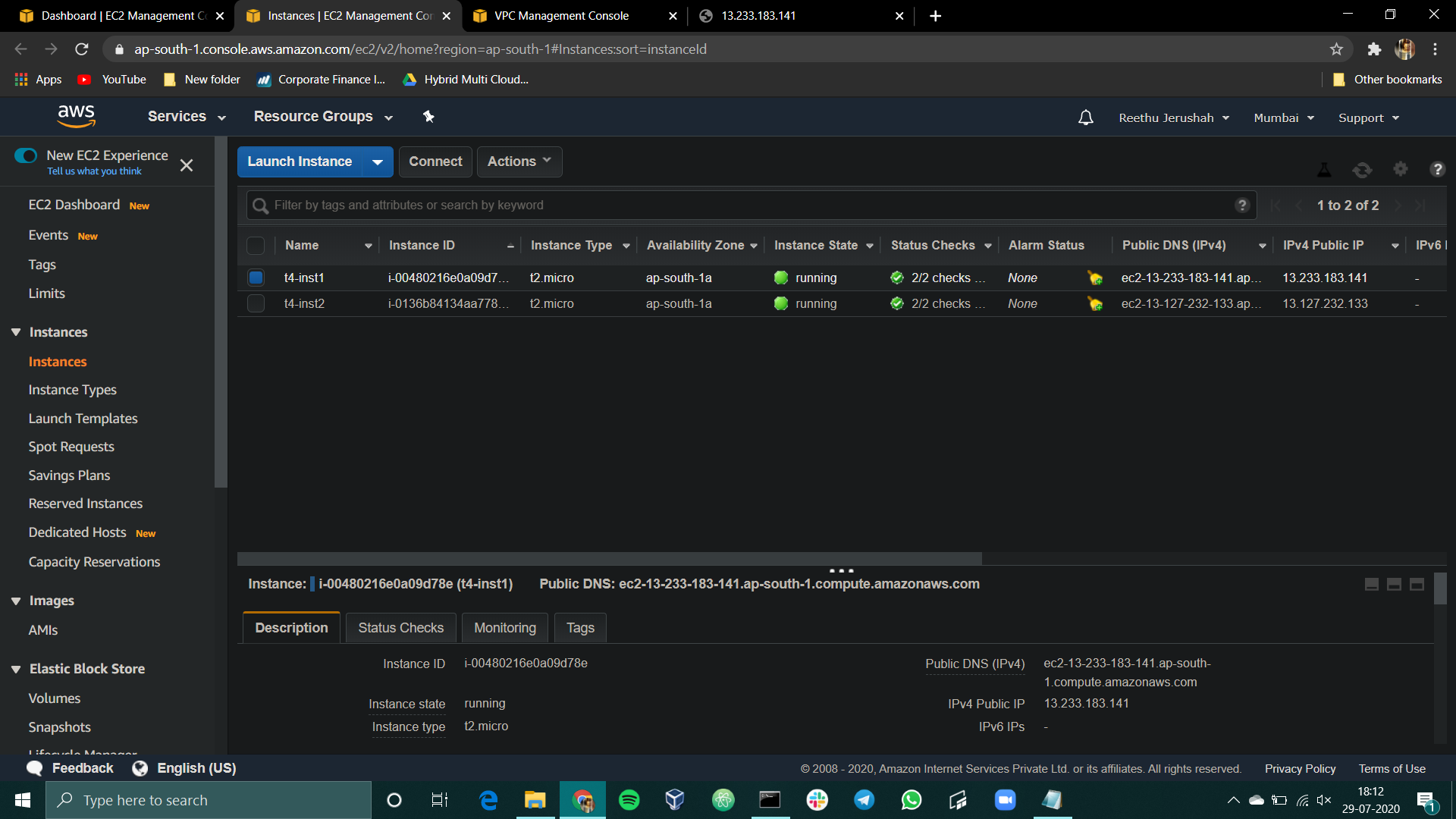Click the refresh instances icon
The width and height of the screenshot is (1456, 819).
(1362, 170)
